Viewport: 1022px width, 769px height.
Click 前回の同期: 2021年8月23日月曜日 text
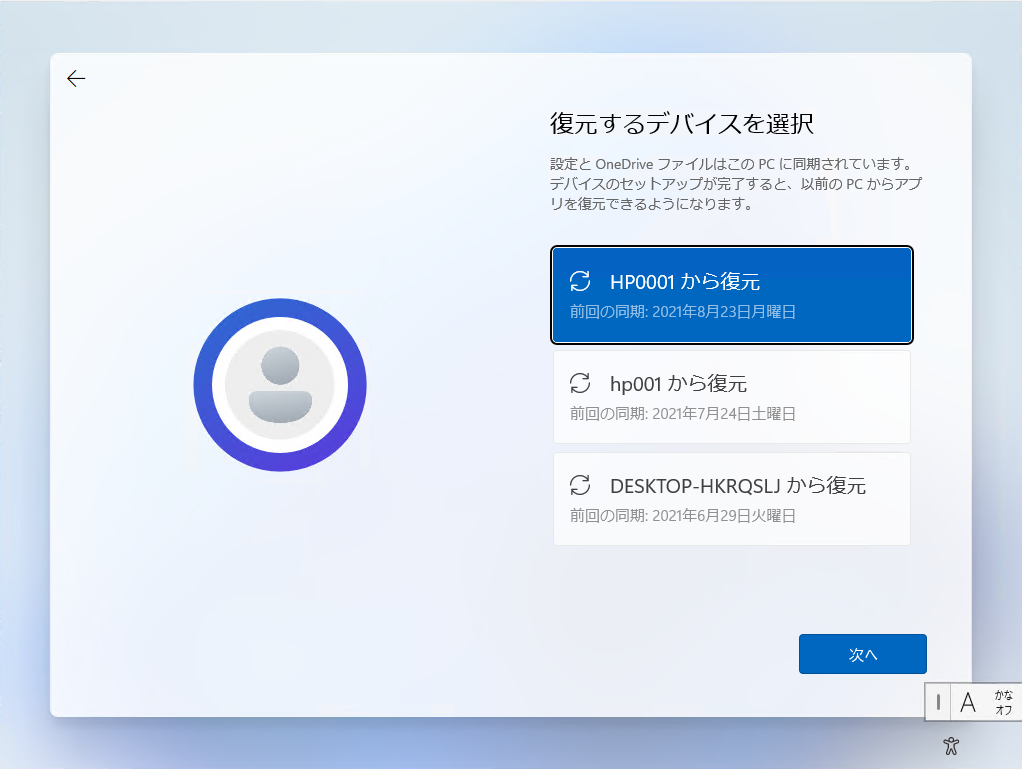(x=682, y=312)
